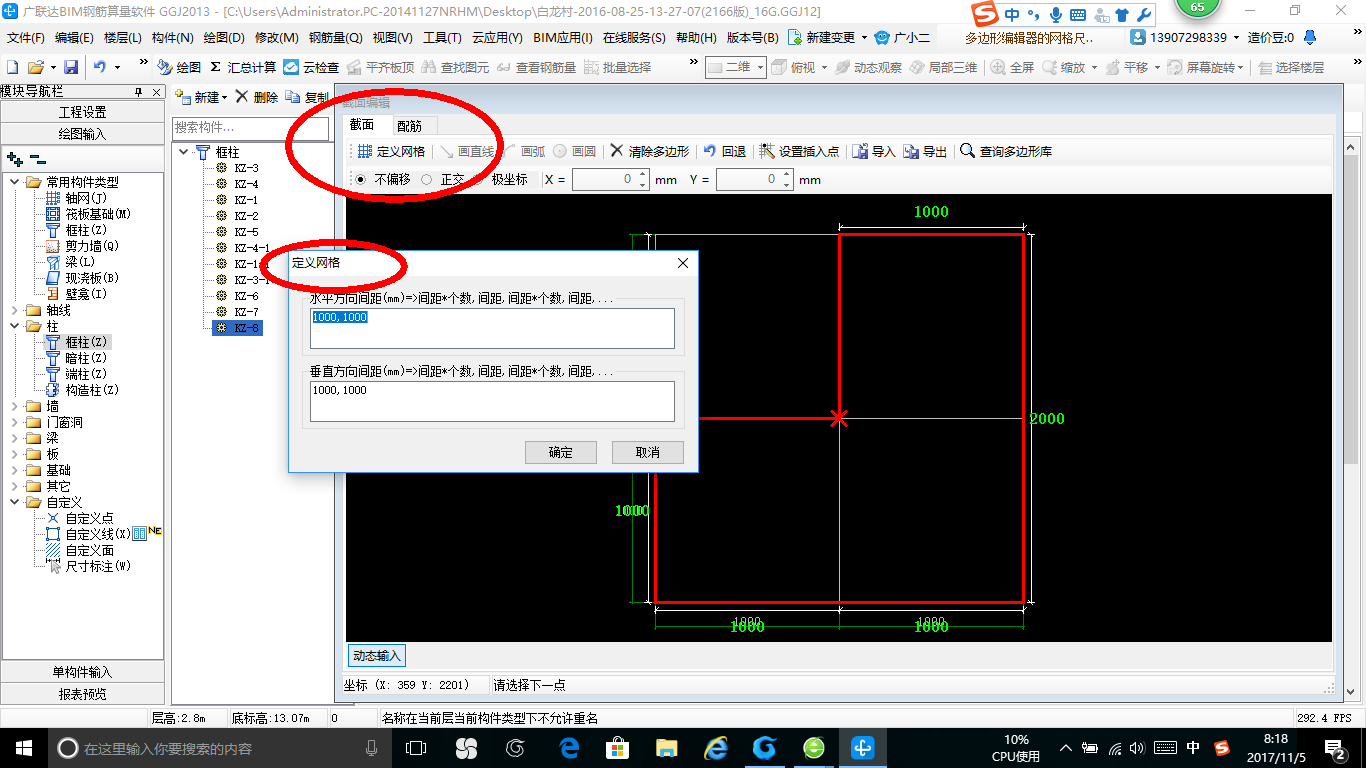Click 导入 import icon
This screenshot has height=768, width=1366.
pos(873,151)
